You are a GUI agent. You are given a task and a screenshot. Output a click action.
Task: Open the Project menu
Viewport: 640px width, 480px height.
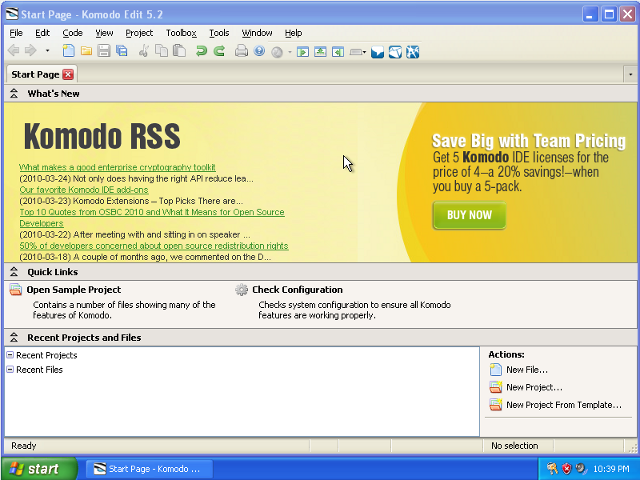pos(139,33)
